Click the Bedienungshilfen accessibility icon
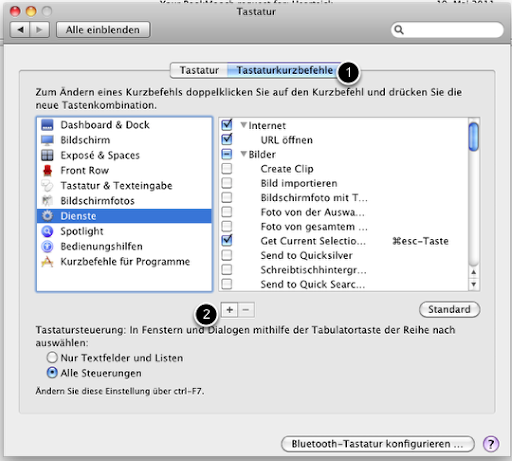The width and height of the screenshot is (512, 461). (47, 246)
